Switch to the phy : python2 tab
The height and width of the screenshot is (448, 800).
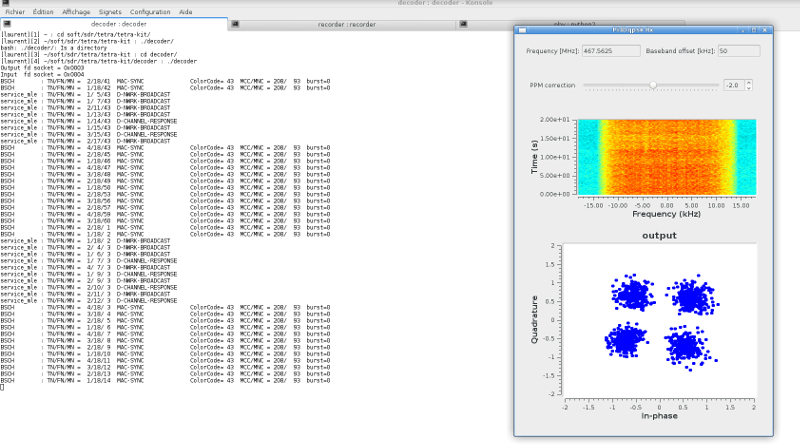(x=574, y=24)
